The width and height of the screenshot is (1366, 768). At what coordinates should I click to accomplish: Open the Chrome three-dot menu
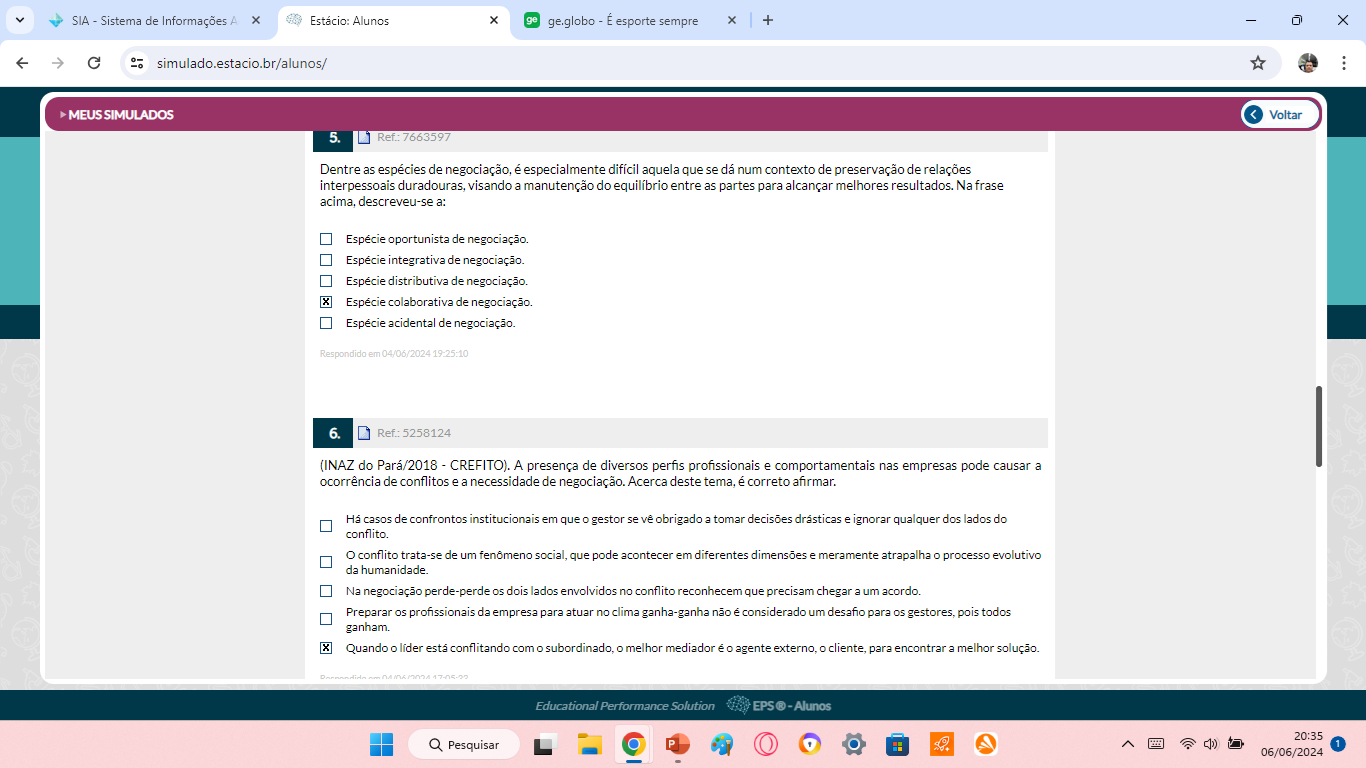[x=1343, y=63]
